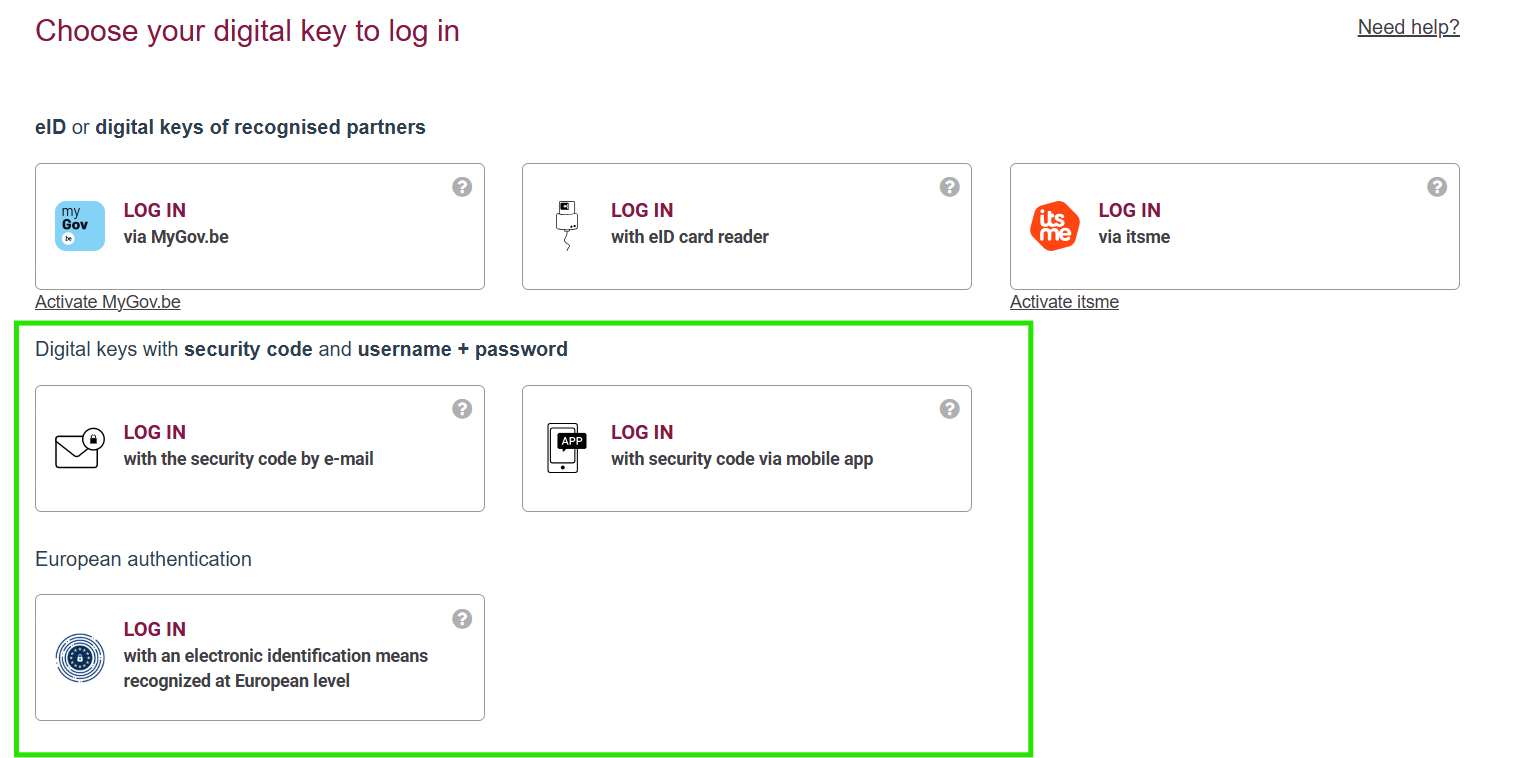Click the mobile app phone icon
The image size is (1537, 758).
567,448
